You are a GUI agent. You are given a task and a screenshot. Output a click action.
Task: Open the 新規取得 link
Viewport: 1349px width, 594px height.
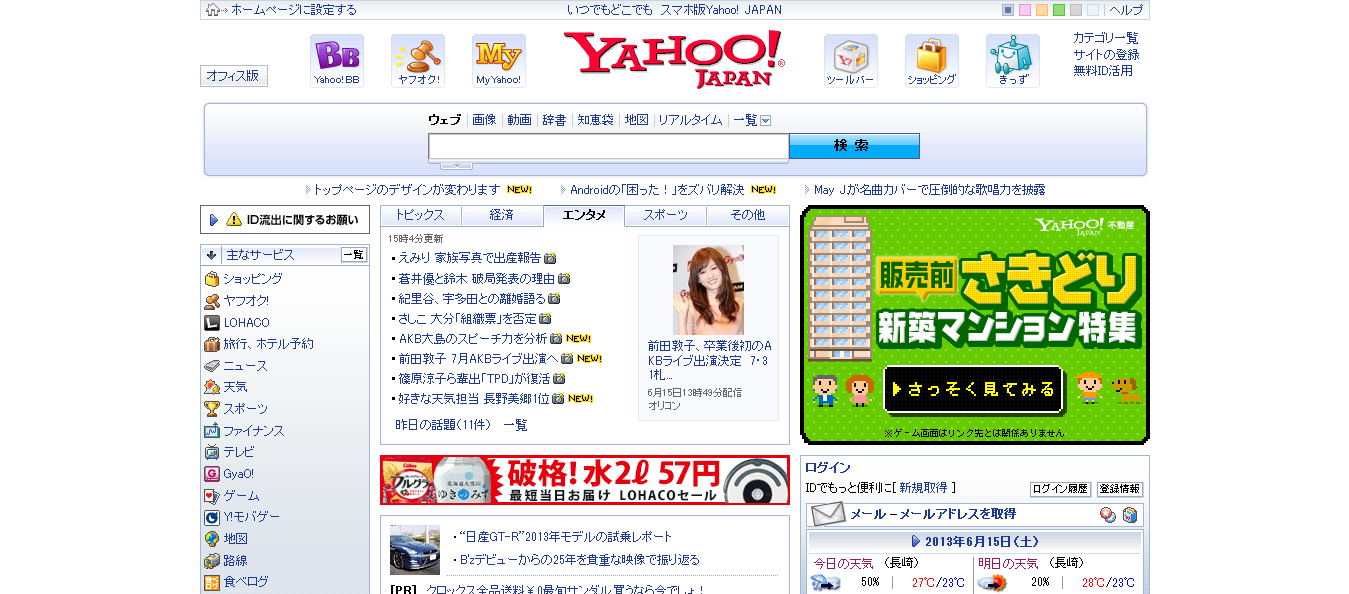(923, 488)
